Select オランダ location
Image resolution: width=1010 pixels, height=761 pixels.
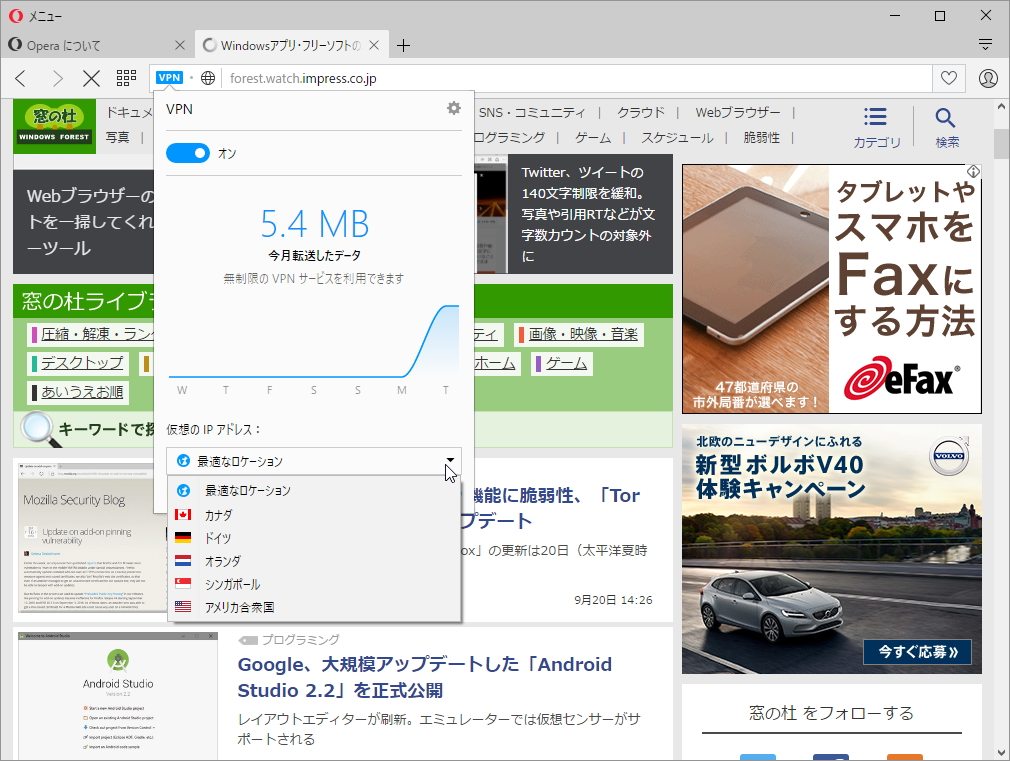(314, 561)
